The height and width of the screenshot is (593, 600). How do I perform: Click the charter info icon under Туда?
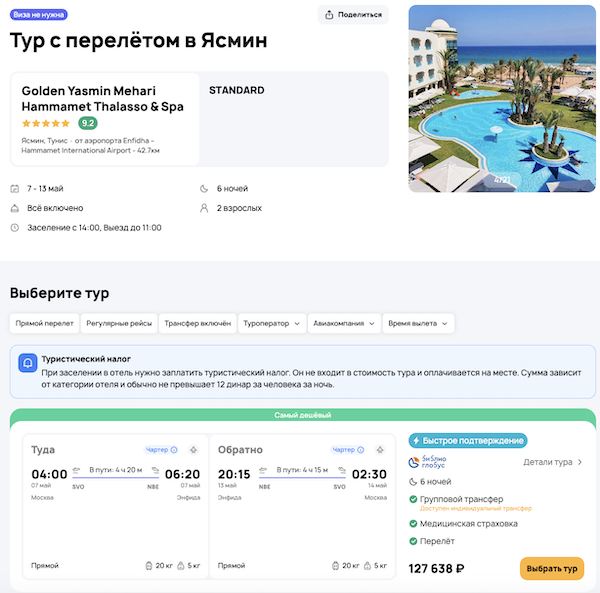pos(175,450)
